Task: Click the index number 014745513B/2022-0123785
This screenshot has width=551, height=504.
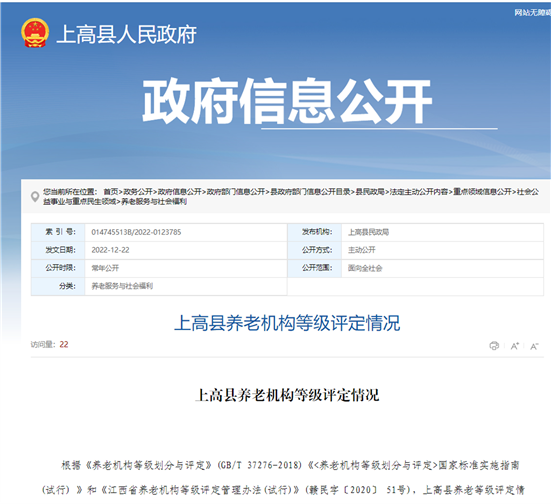Action: click(136, 232)
